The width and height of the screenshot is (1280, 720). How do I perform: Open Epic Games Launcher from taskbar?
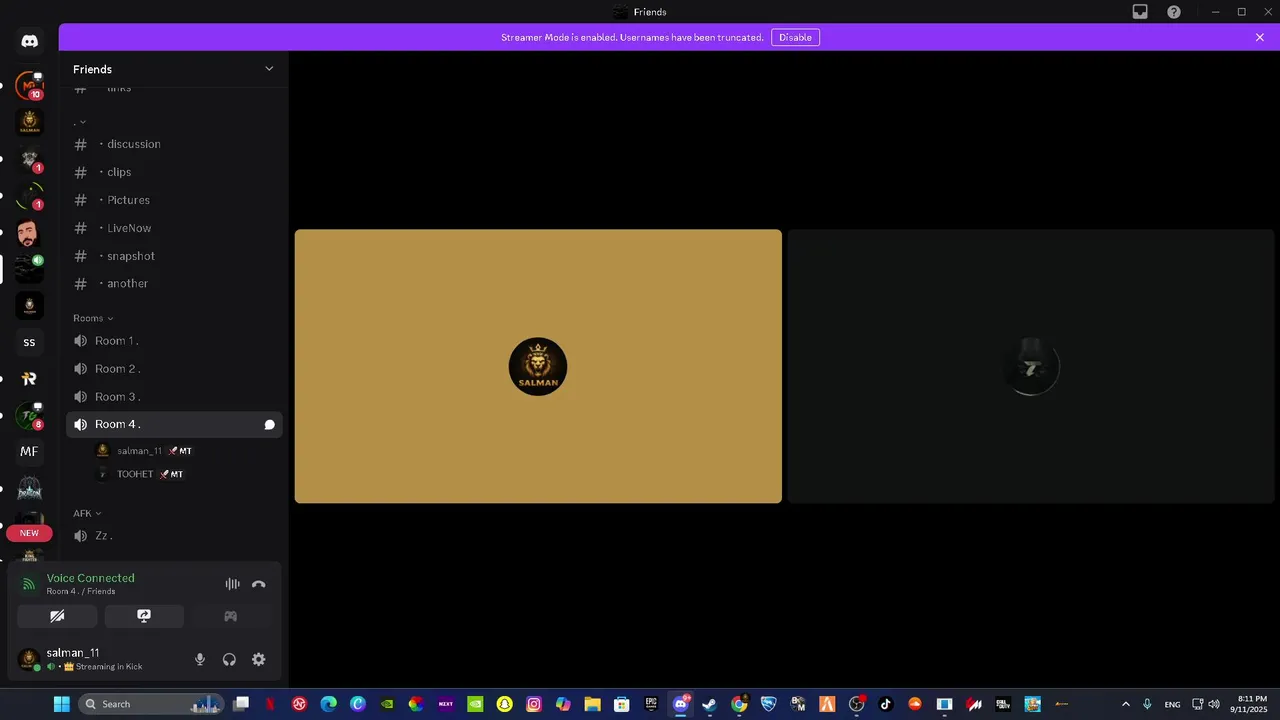tap(651, 704)
